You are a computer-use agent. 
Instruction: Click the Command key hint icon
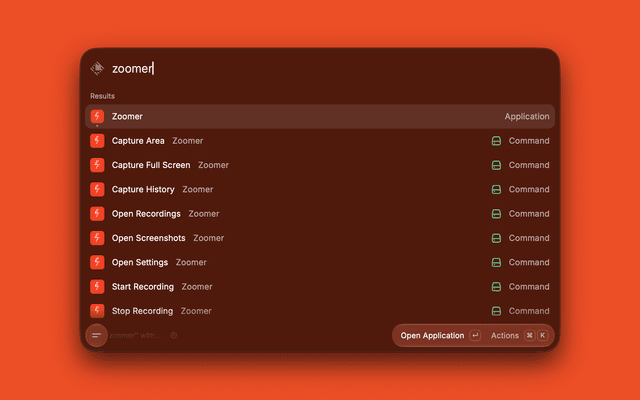coord(529,336)
